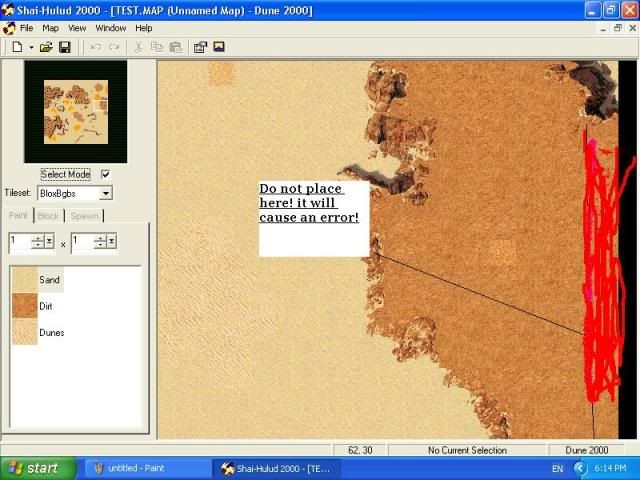Screen dimensions: 640x480
Task: Click the minimap preview thumbnail
Action: pyautogui.click(x=76, y=112)
